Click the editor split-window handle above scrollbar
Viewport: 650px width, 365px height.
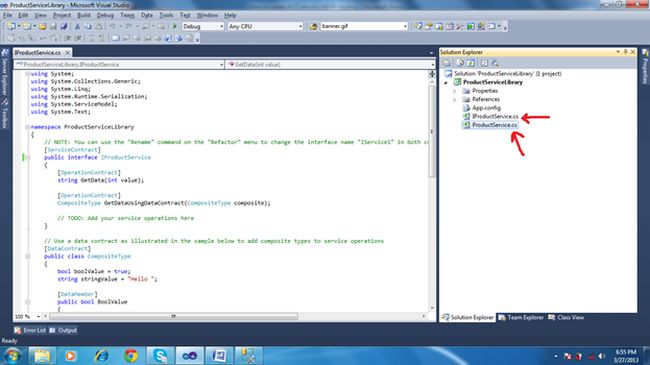point(432,74)
